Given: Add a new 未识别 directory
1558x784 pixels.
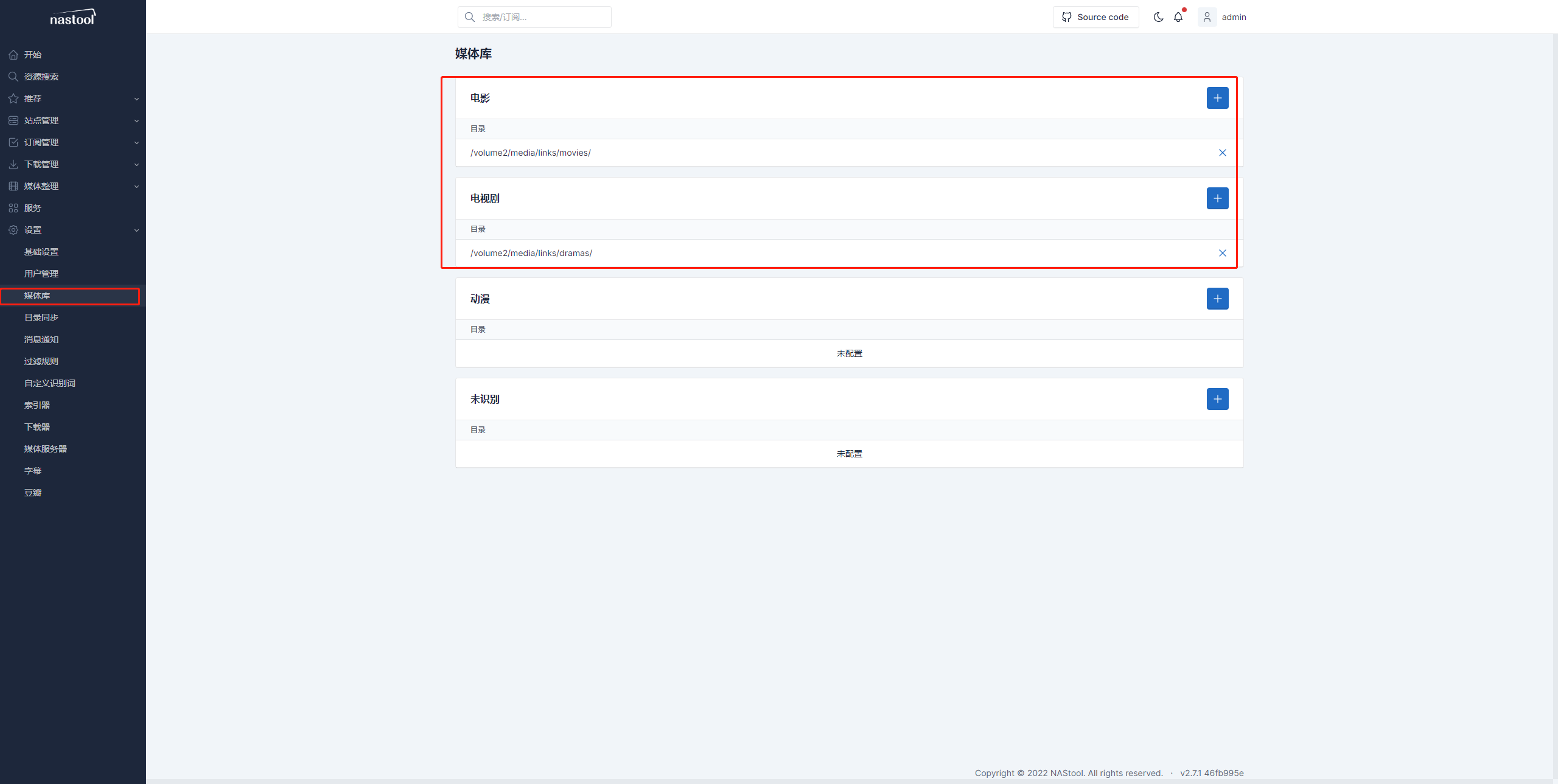Looking at the screenshot, I should [x=1217, y=399].
